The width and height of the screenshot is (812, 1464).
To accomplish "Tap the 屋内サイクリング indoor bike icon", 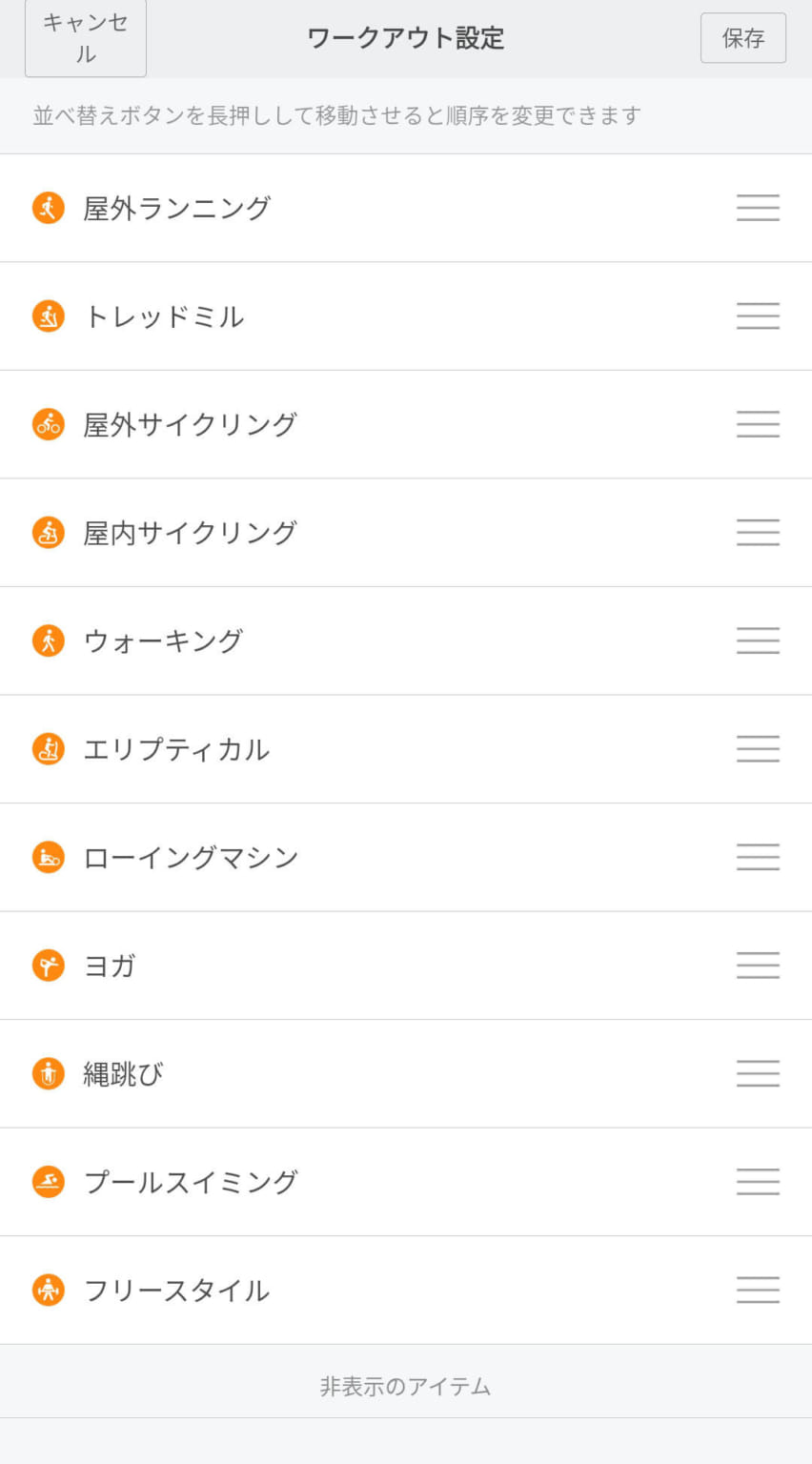I will pyautogui.click(x=49, y=532).
